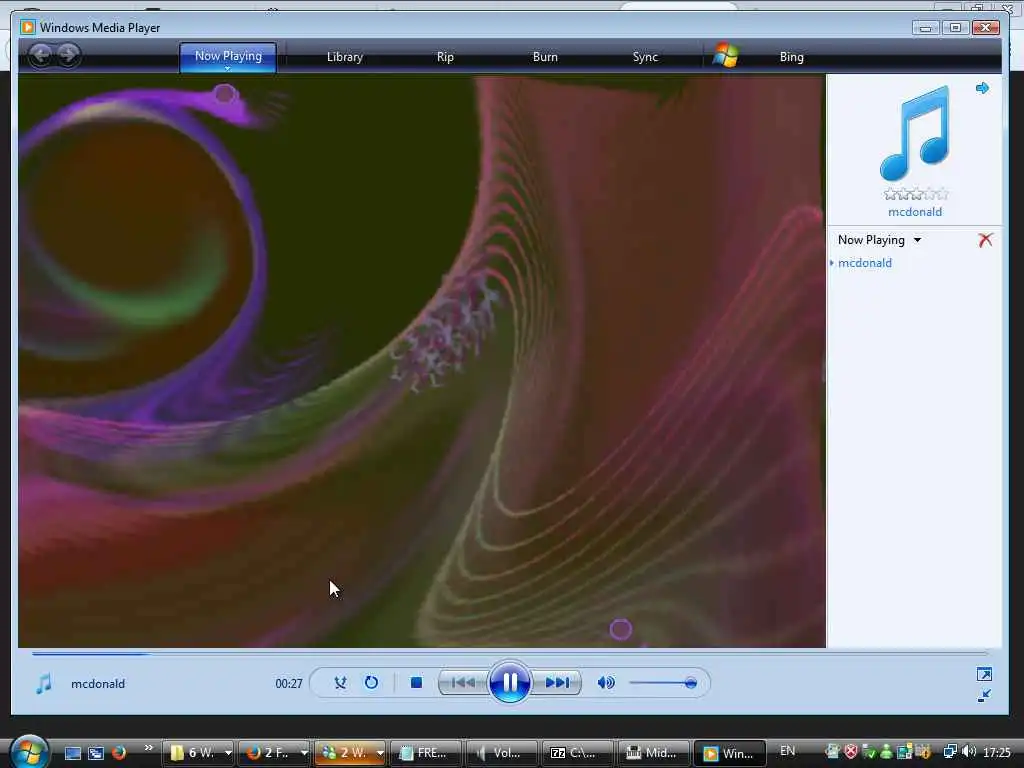The width and height of the screenshot is (1024, 768).
Task: Click the Windows Media Player title icon
Action: coord(27,27)
